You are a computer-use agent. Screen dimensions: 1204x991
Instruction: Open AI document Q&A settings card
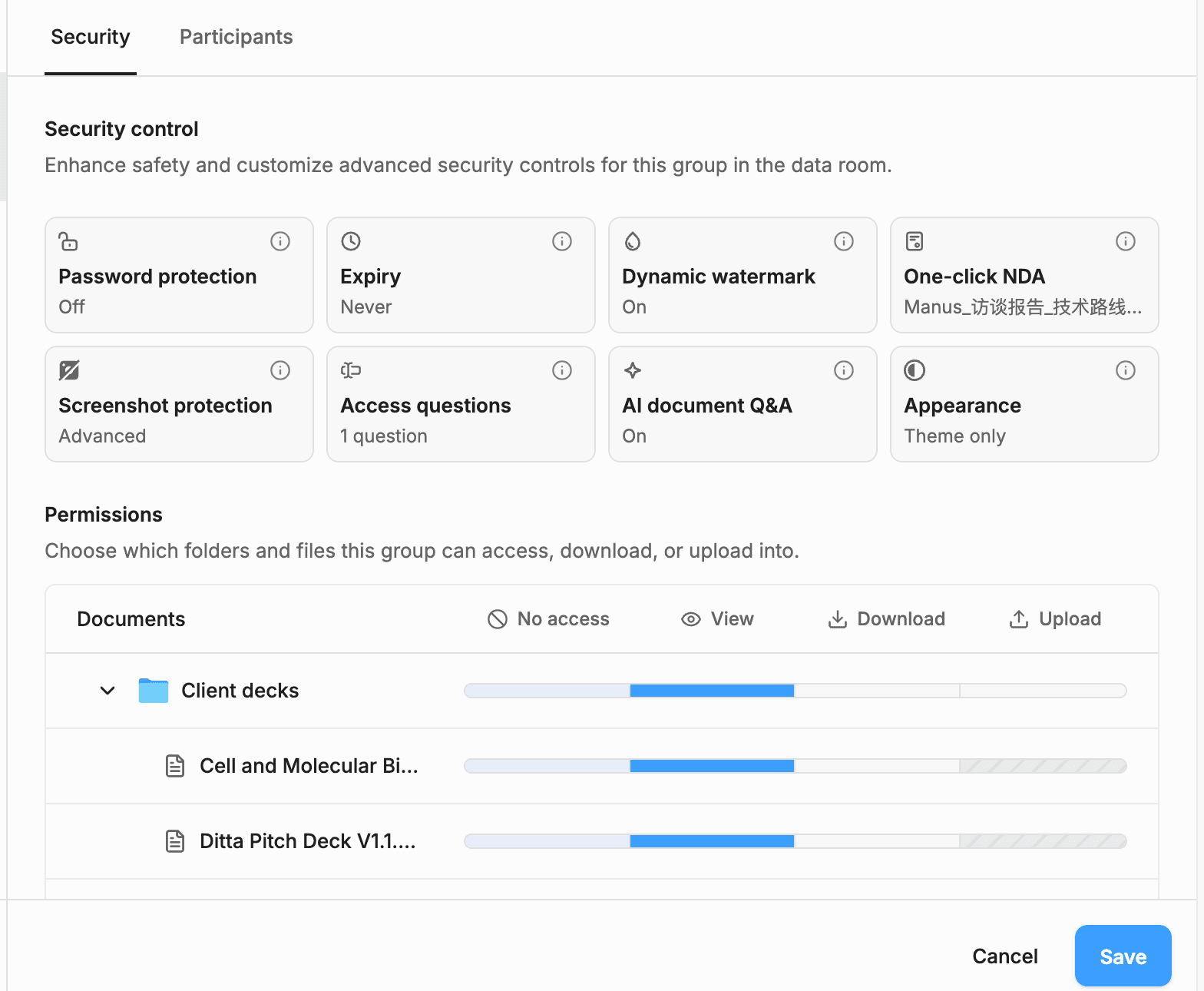click(743, 404)
